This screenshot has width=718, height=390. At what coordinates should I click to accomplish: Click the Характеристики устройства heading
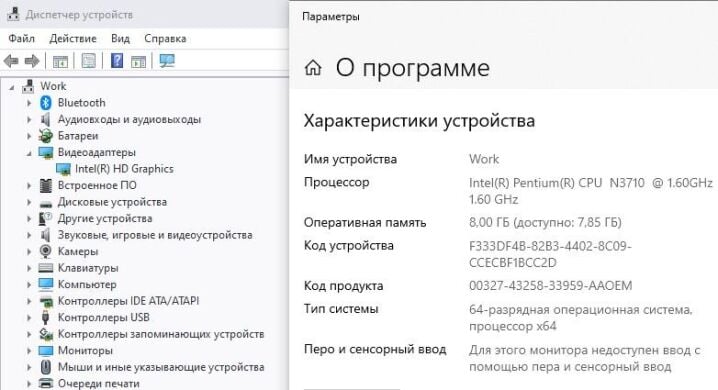pos(419,121)
